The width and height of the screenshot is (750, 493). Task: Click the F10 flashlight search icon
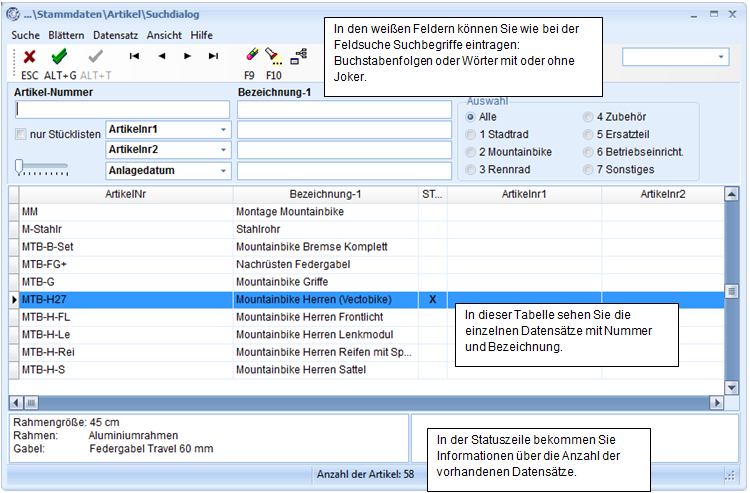click(x=274, y=55)
